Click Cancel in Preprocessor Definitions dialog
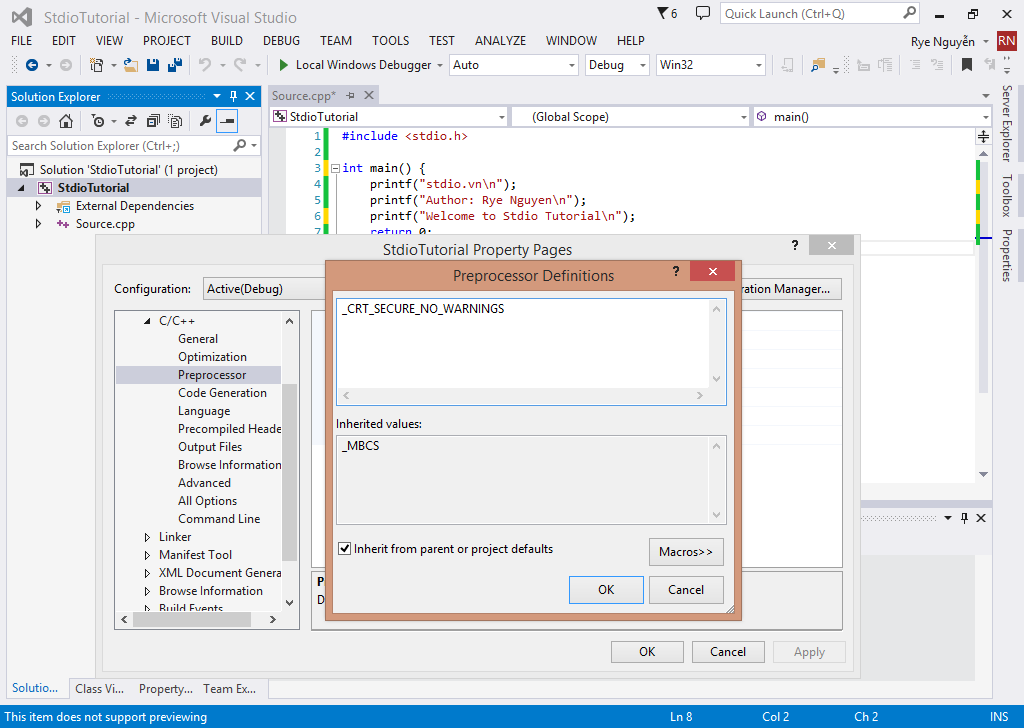The width and height of the screenshot is (1024, 728). coord(686,590)
